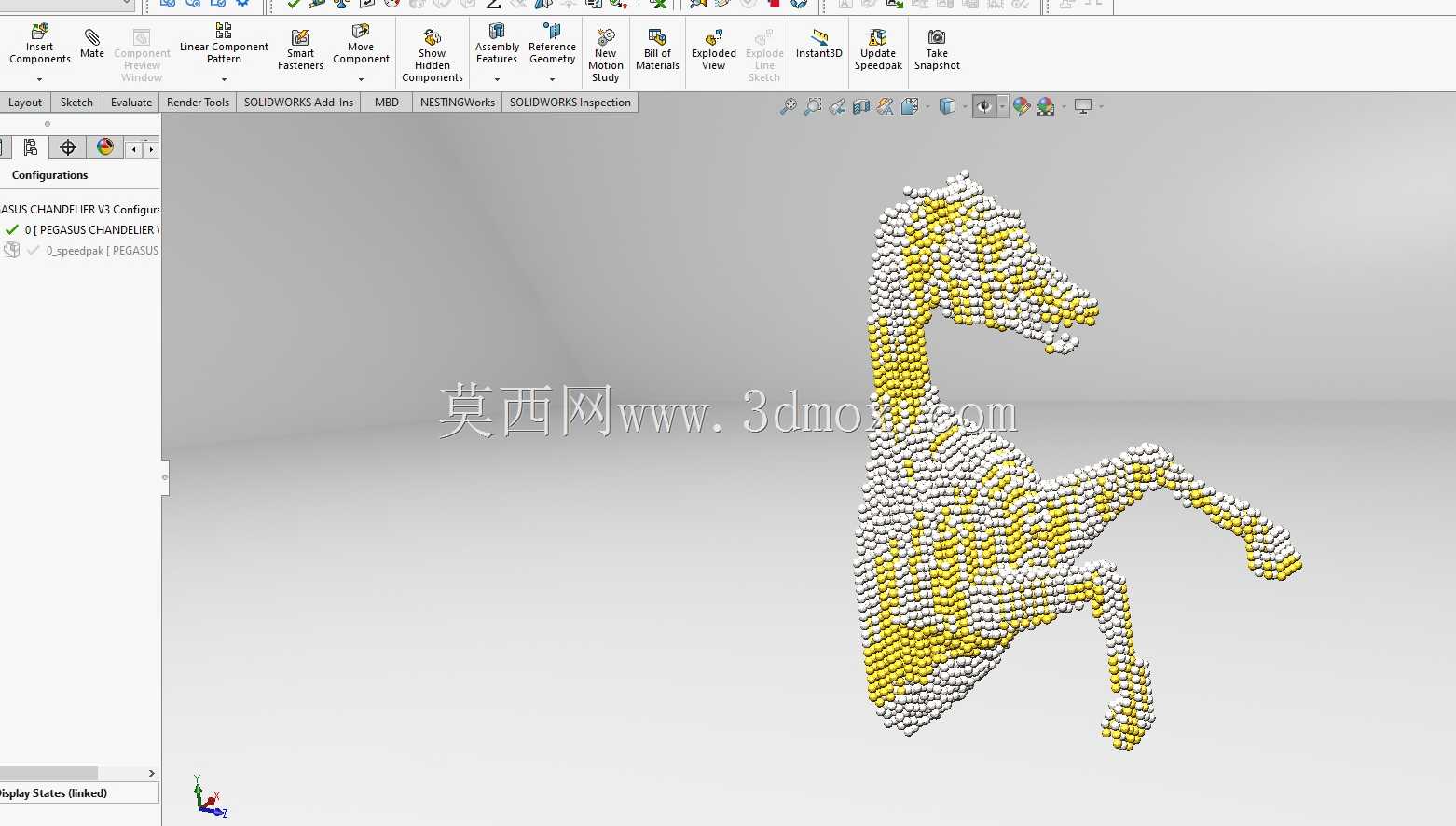Expand Reference Geometry dropdown arrow

[552, 79]
